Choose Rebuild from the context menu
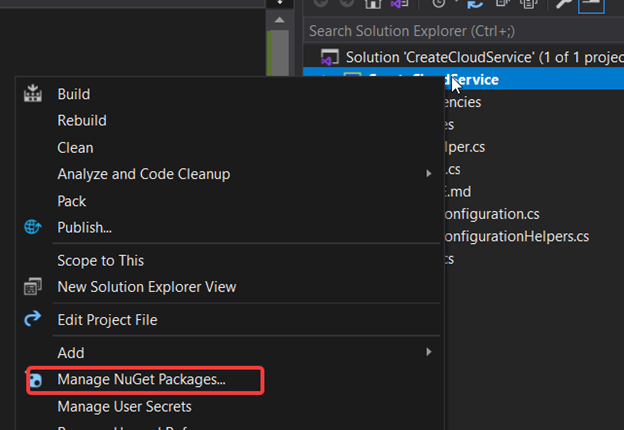 (82, 120)
